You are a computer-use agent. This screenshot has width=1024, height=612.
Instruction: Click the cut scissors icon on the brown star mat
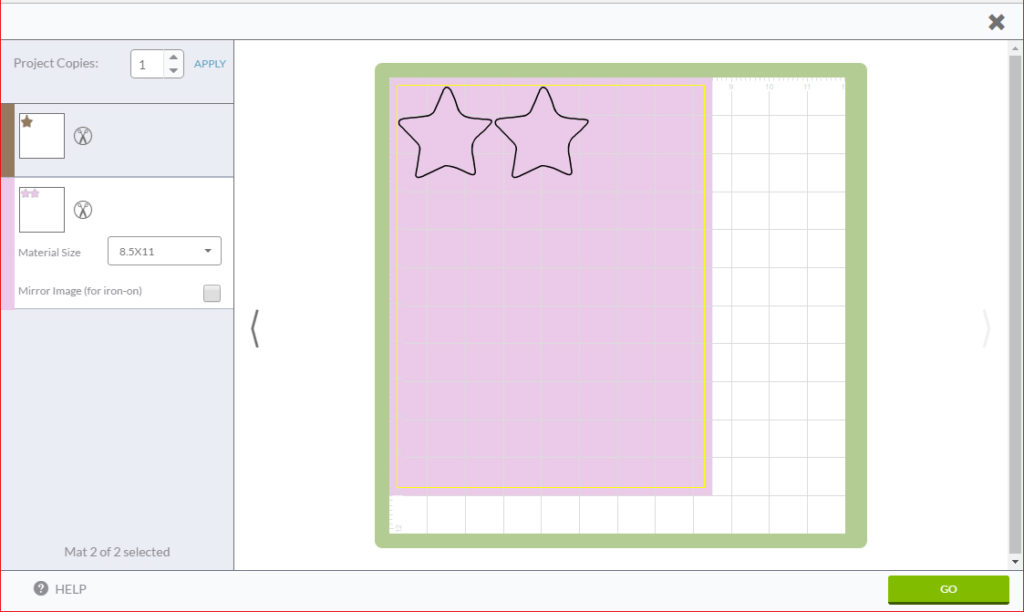pos(83,136)
